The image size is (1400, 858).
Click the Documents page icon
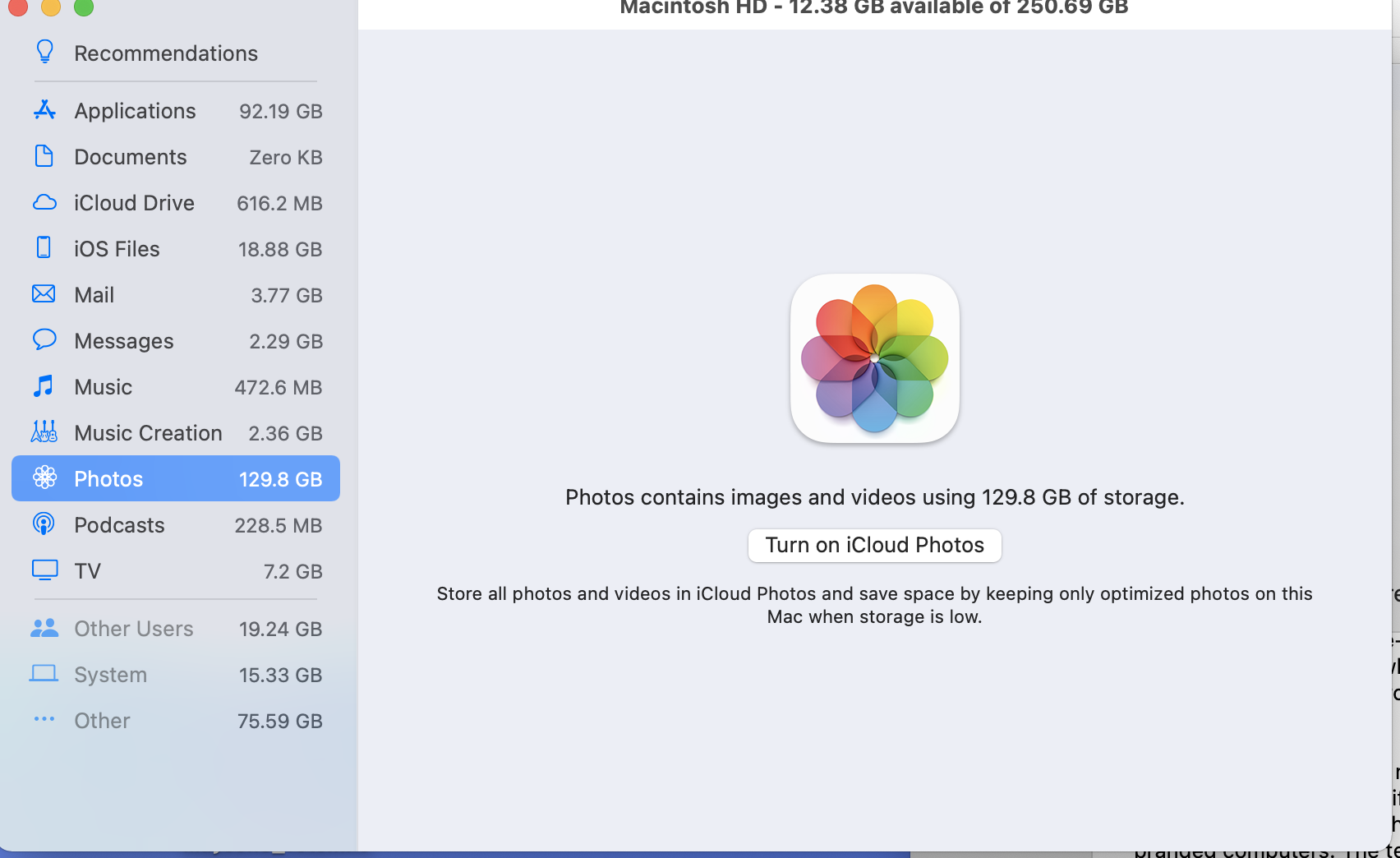[44, 156]
